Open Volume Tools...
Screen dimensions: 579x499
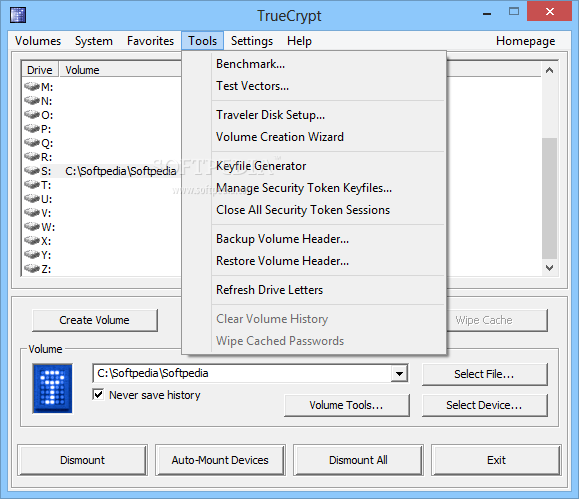[346, 405]
